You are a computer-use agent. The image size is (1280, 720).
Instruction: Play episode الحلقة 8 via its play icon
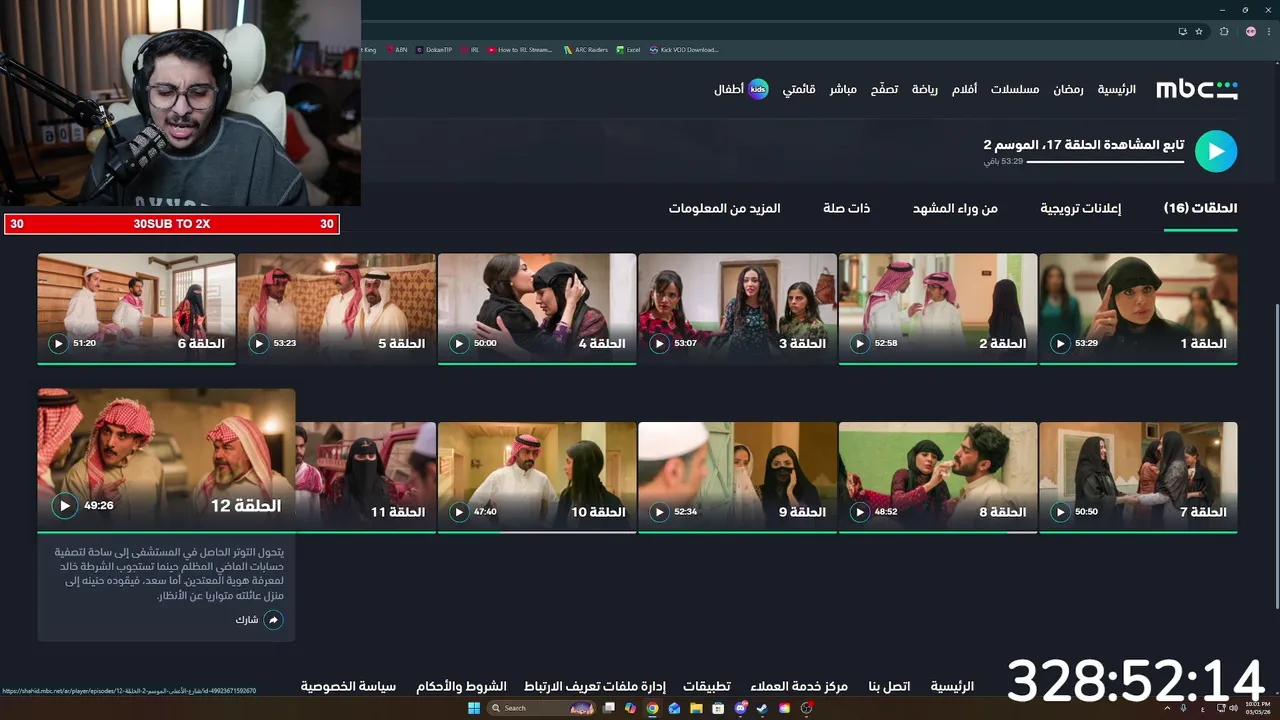click(x=860, y=512)
